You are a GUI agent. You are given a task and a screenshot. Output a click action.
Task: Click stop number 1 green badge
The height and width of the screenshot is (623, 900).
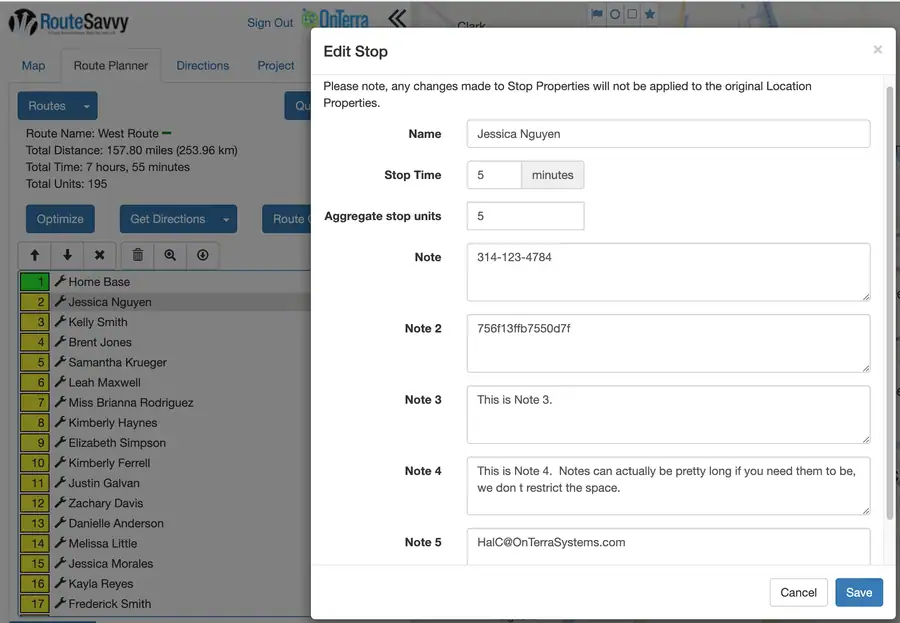point(34,282)
